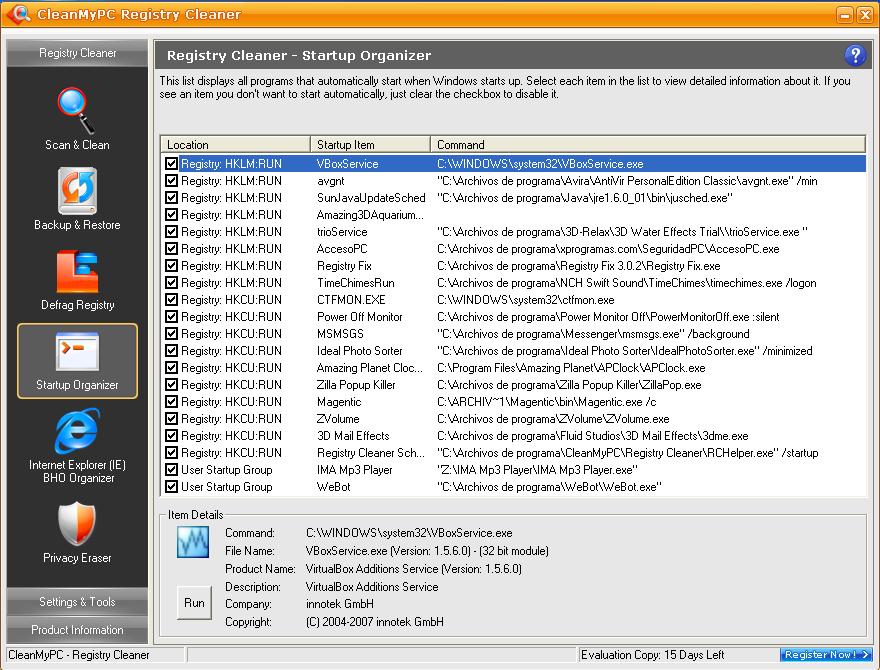This screenshot has width=880, height=670.
Task: Select the Startup Organizer icon
Action: tap(77, 361)
